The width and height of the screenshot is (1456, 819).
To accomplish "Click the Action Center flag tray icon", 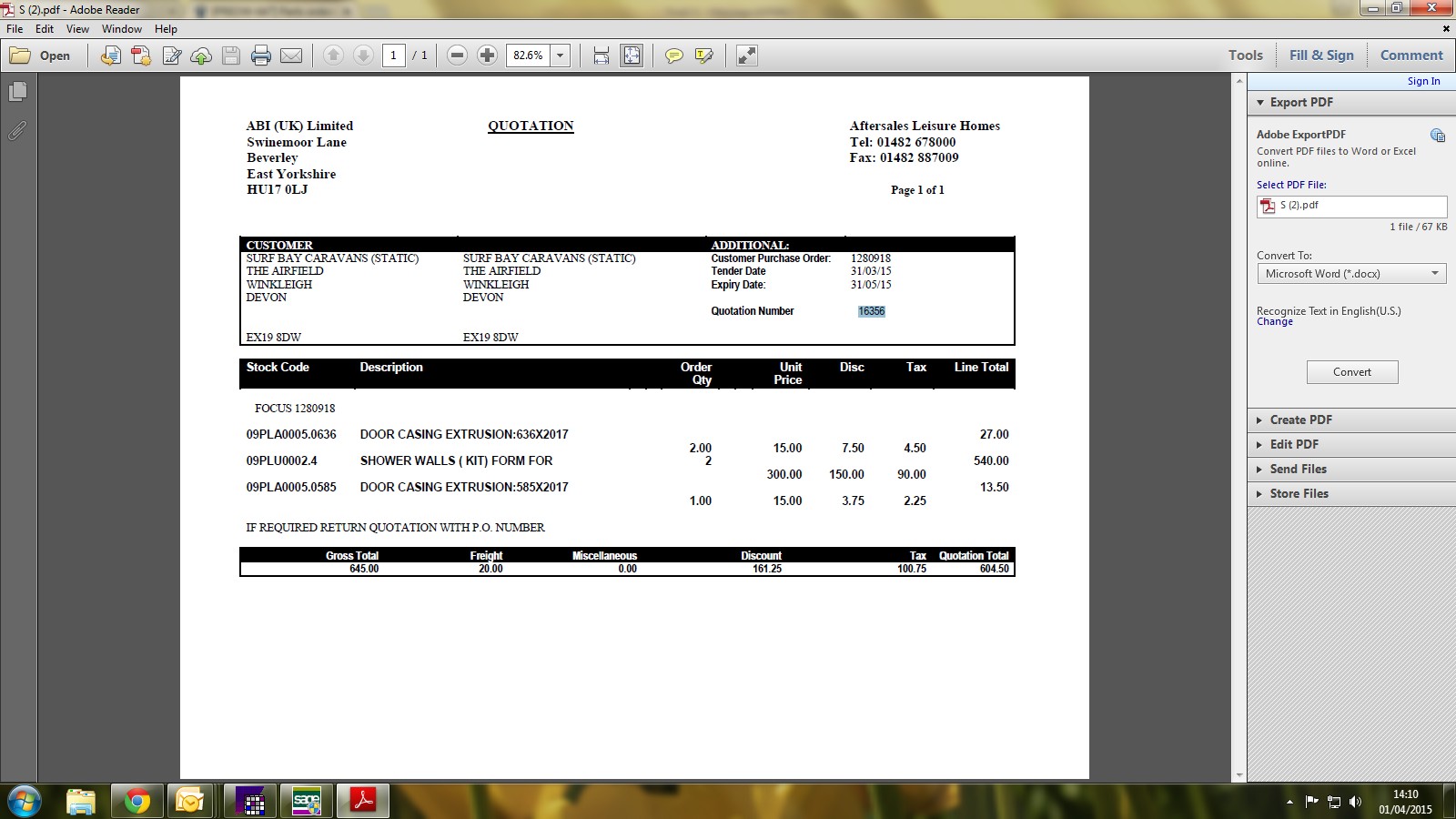I will [1311, 802].
